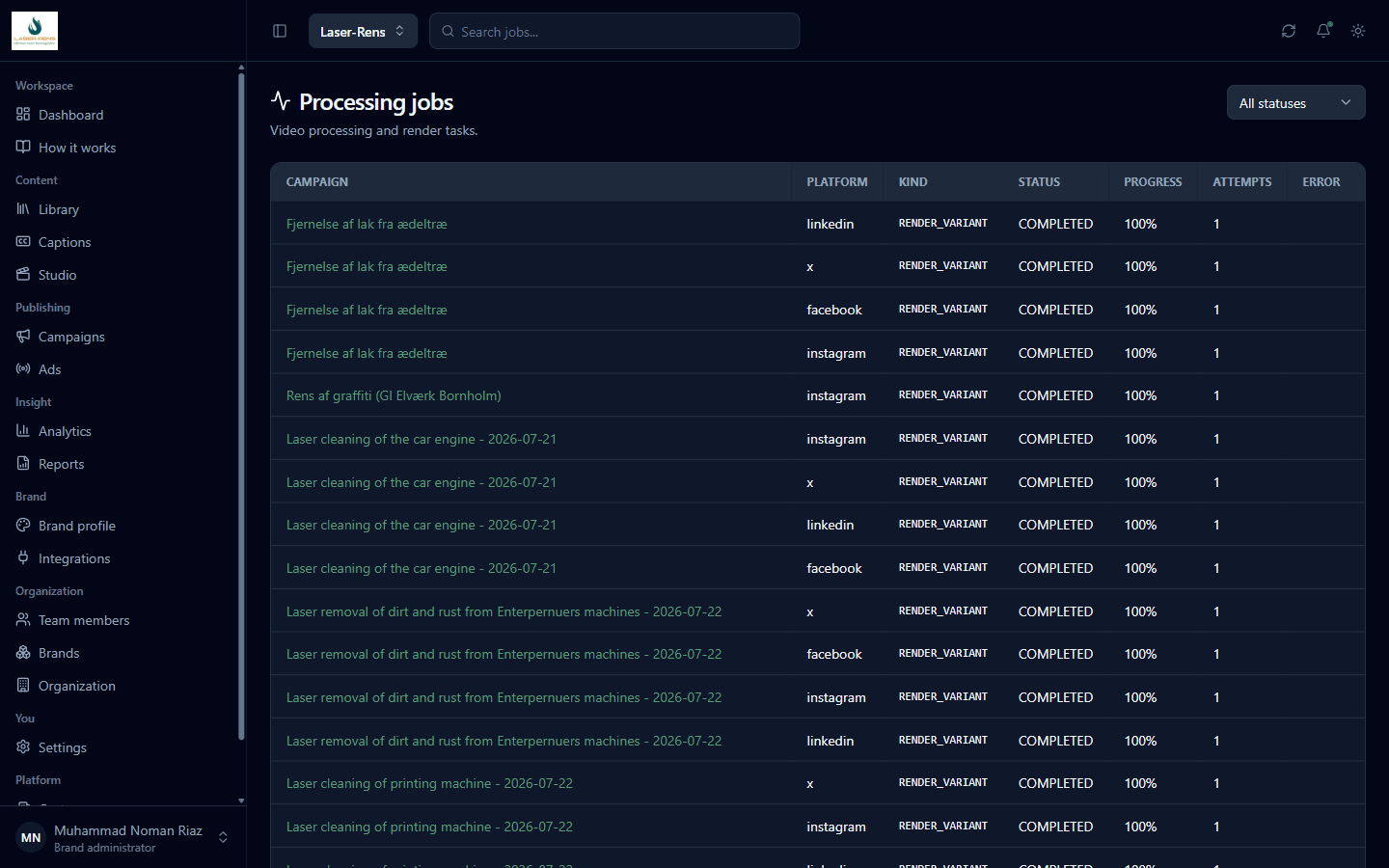
Task: Click the ATTEMPTS column header
Action: 1242,181
